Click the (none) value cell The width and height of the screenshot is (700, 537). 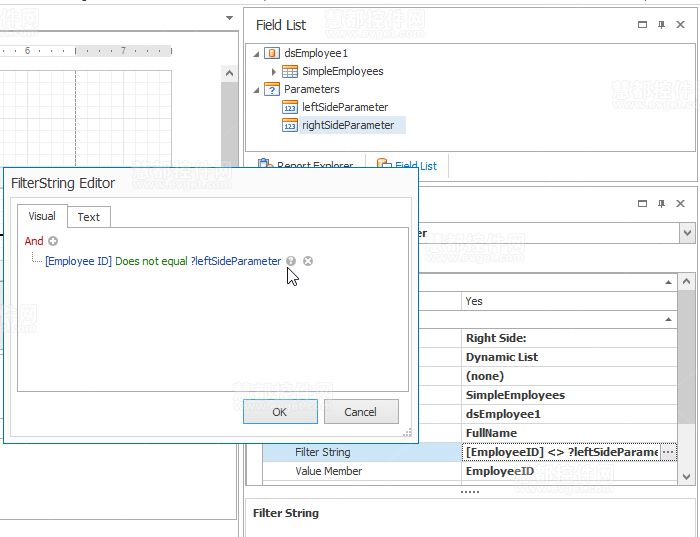click(x=569, y=376)
